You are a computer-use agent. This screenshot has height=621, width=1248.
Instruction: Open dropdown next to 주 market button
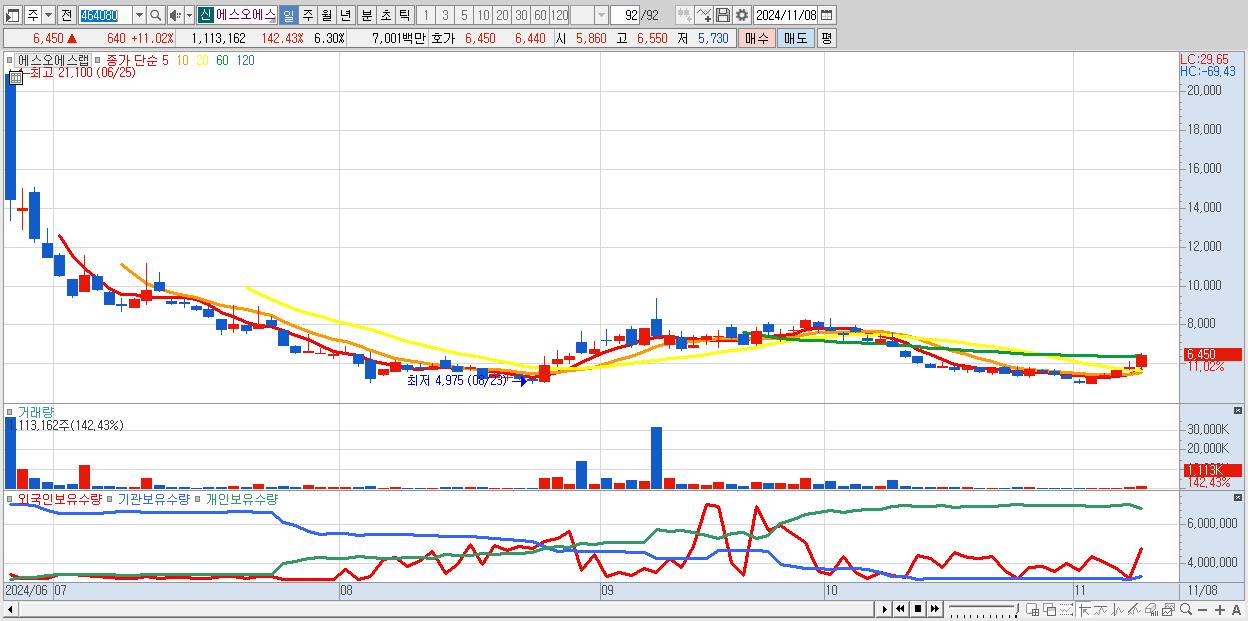point(48,16)
